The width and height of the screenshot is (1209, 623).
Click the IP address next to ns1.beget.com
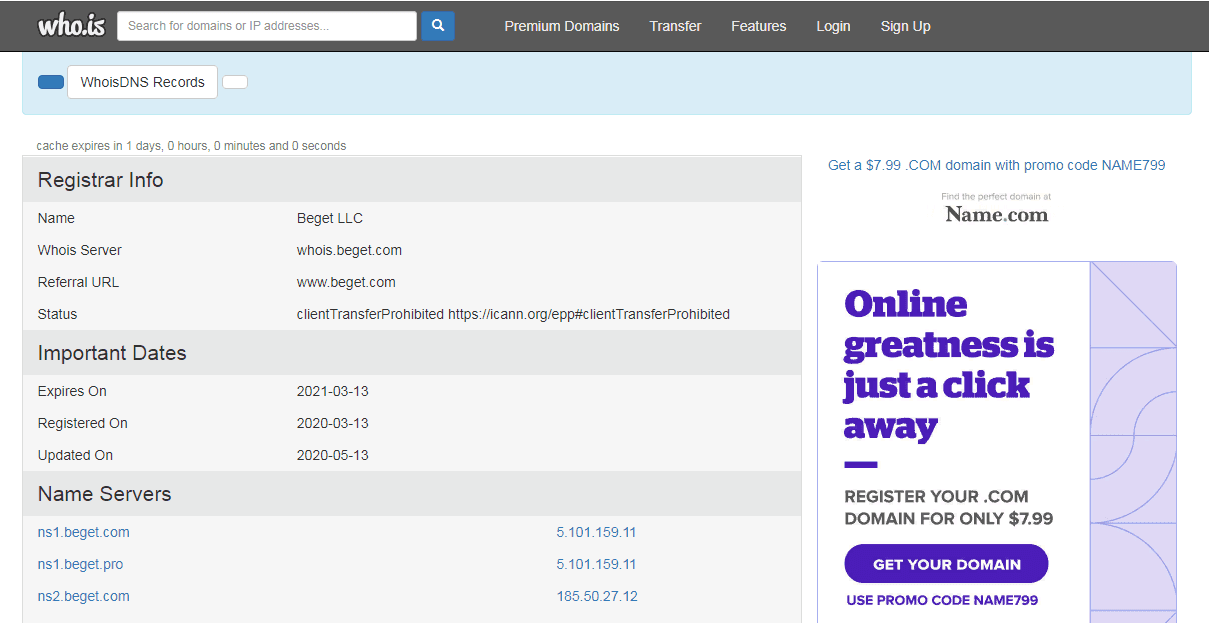click(x=596, y=532)
